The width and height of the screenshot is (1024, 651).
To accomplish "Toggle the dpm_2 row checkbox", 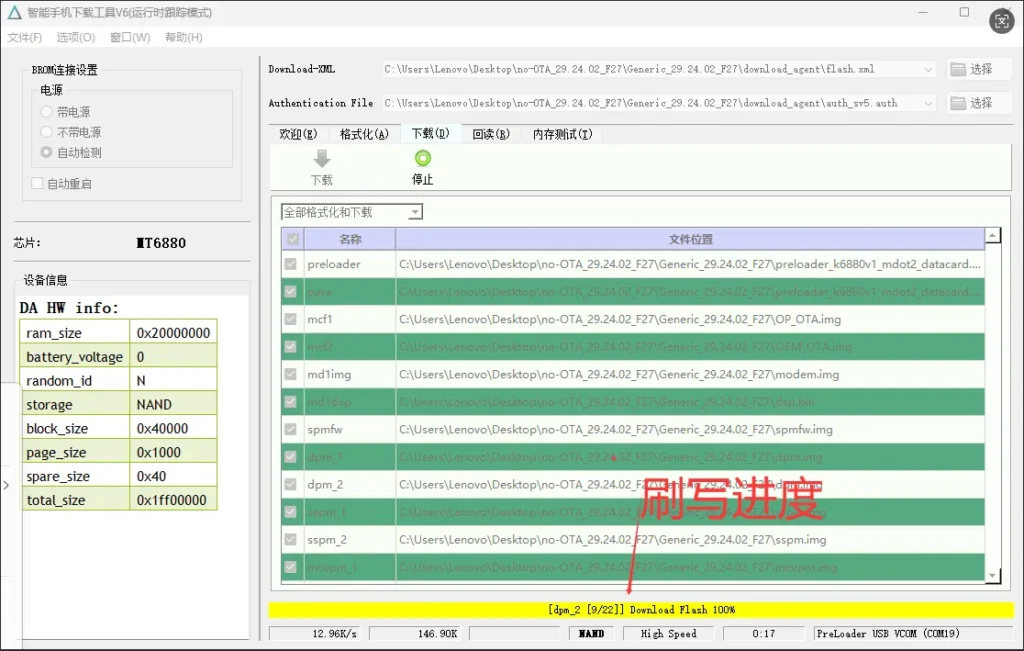I will pyautogui.click(x=291, y=484).
